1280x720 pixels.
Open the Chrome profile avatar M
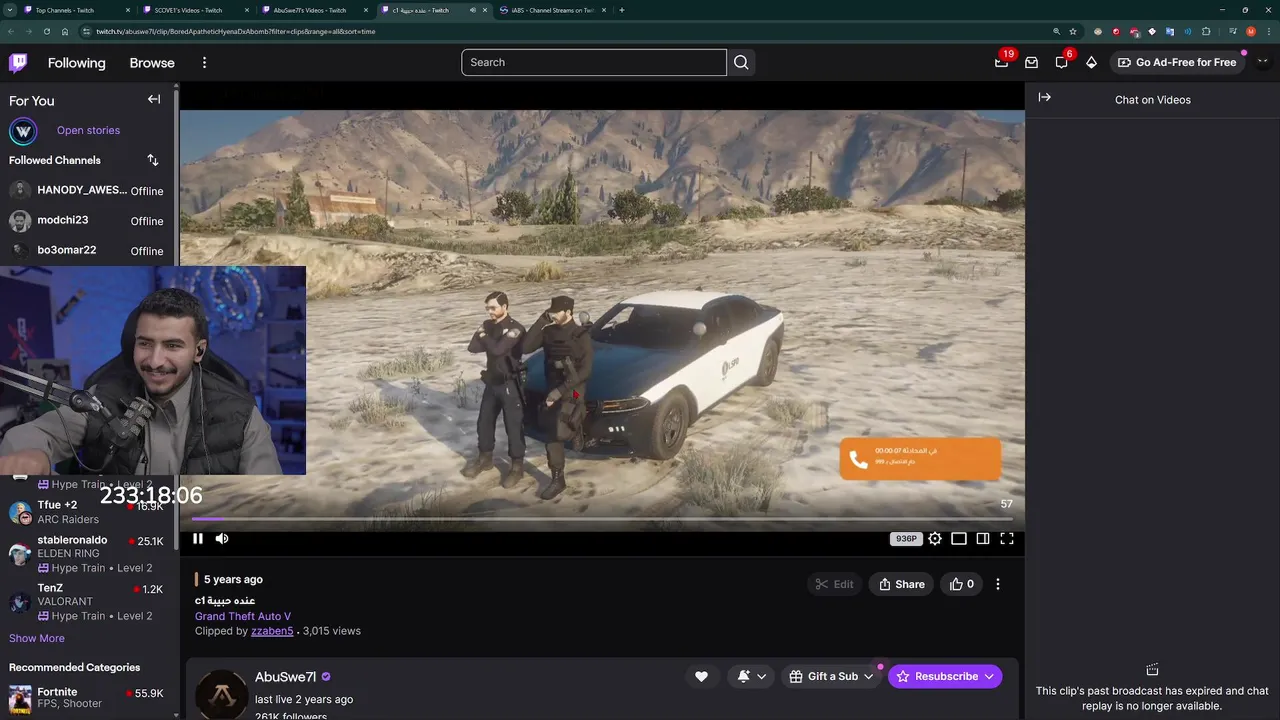point(1251,31)
